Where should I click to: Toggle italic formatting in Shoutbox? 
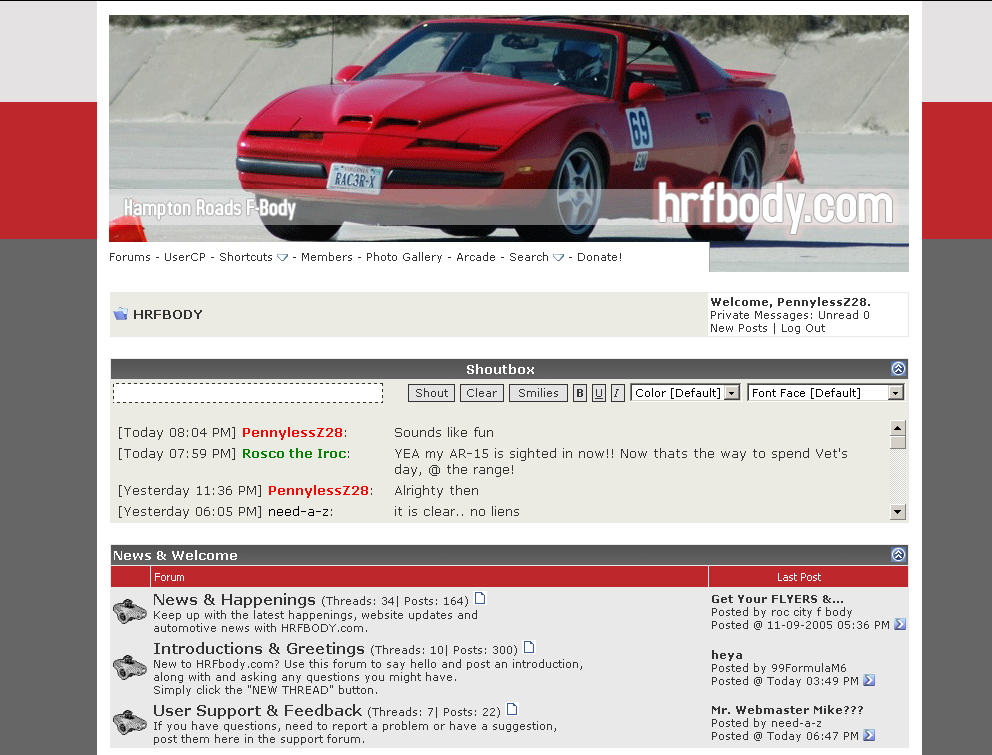(617, 393)
